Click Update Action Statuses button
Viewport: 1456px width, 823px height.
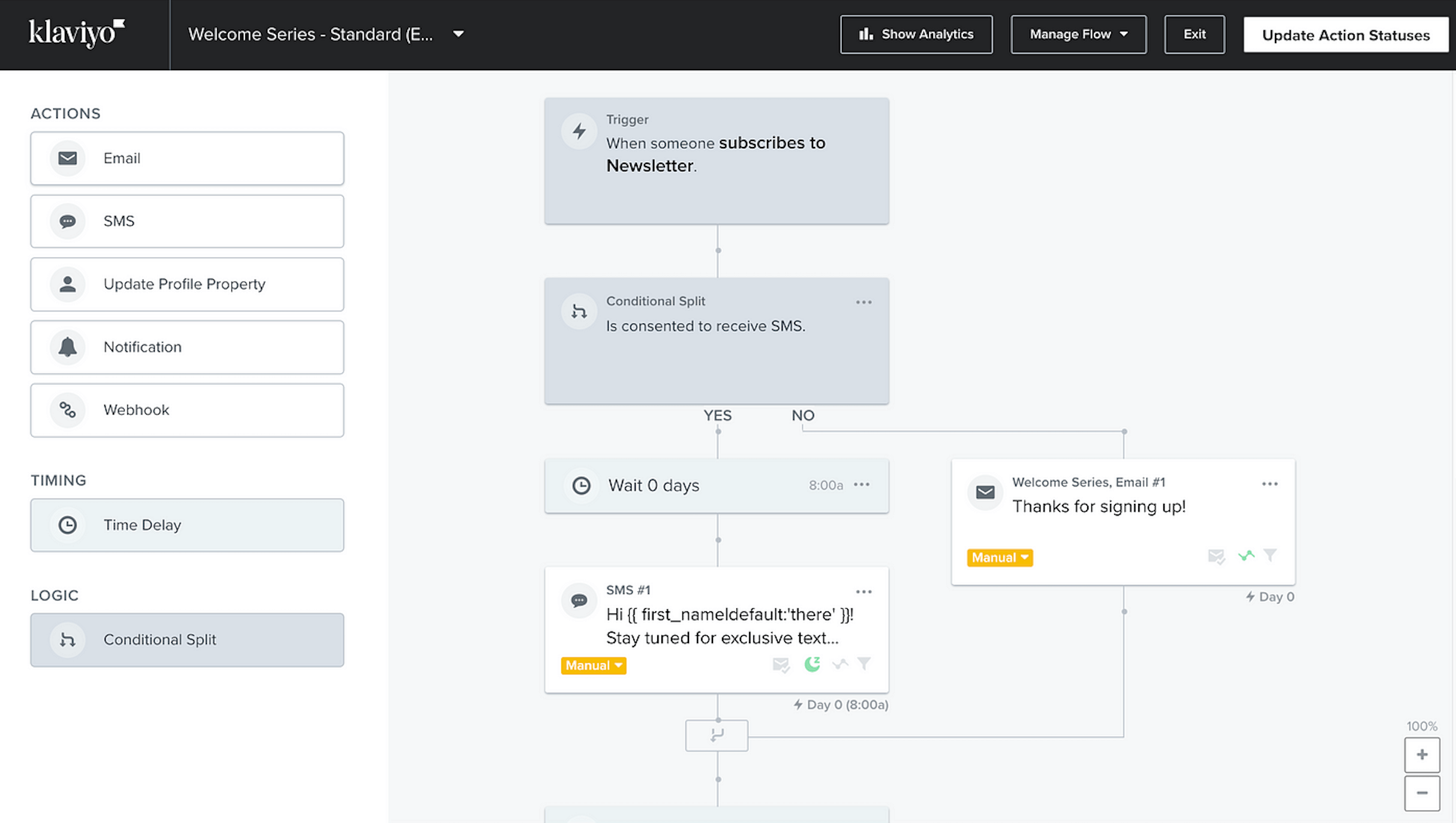1345,34
